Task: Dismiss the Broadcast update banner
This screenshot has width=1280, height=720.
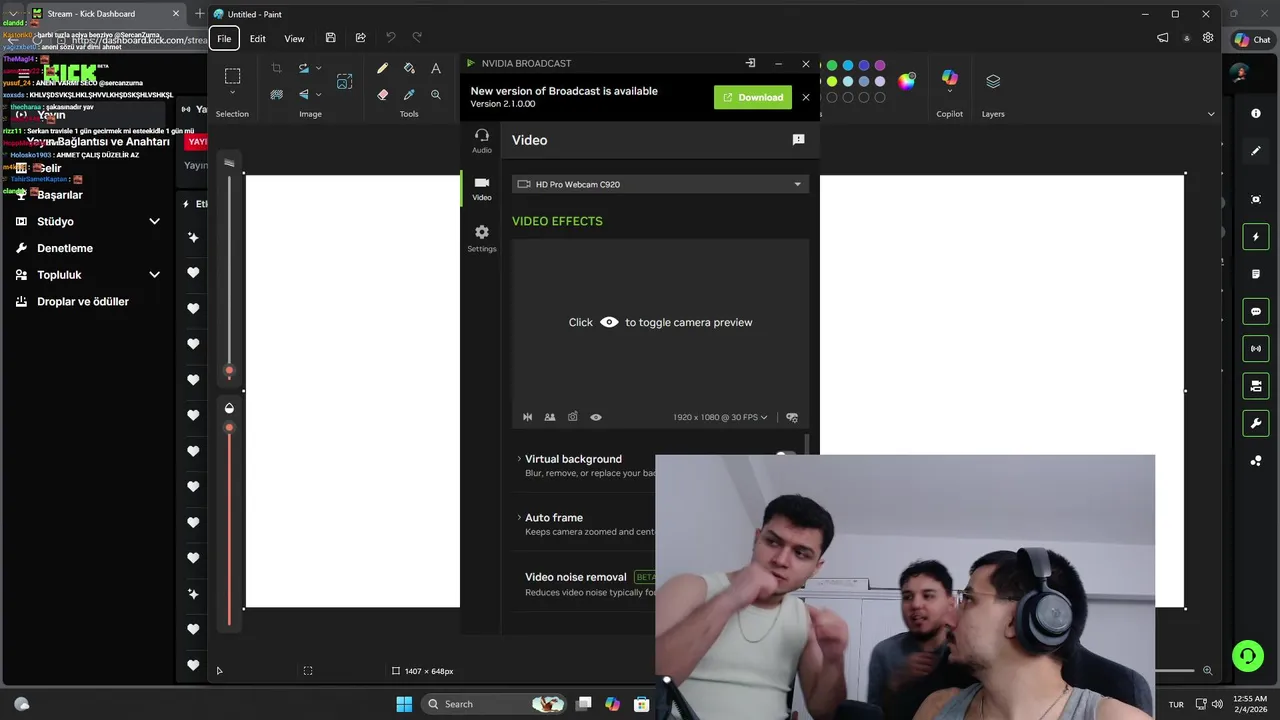Action: point(806,97)
